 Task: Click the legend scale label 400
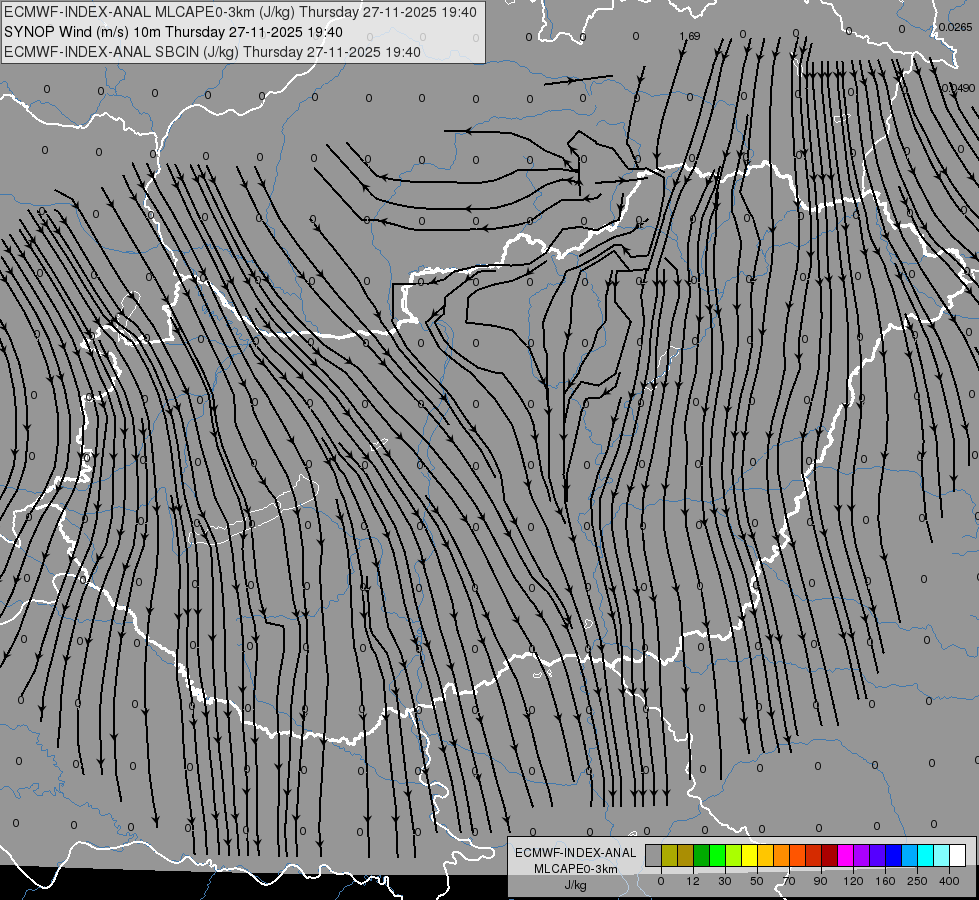(x=949, y=881)
